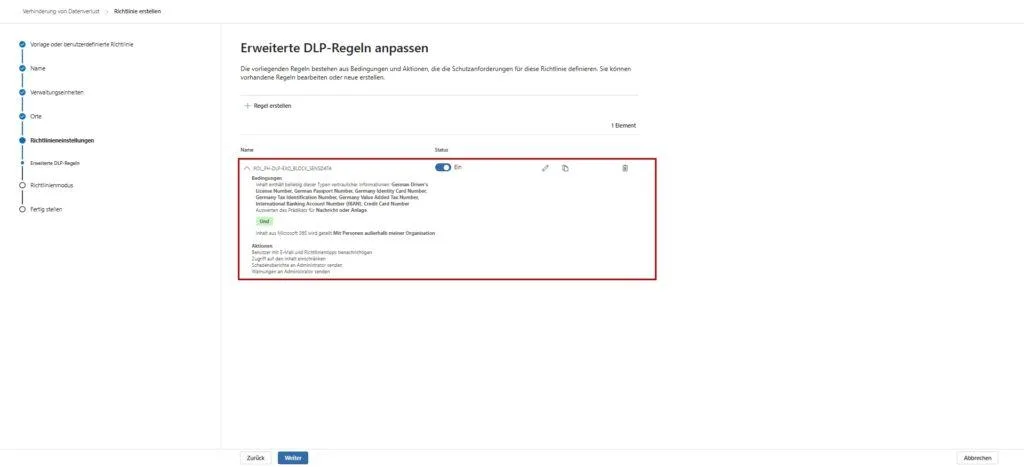
Task: Click the plus icon beside Regel erstellen
Action: (x=248, y=105)
